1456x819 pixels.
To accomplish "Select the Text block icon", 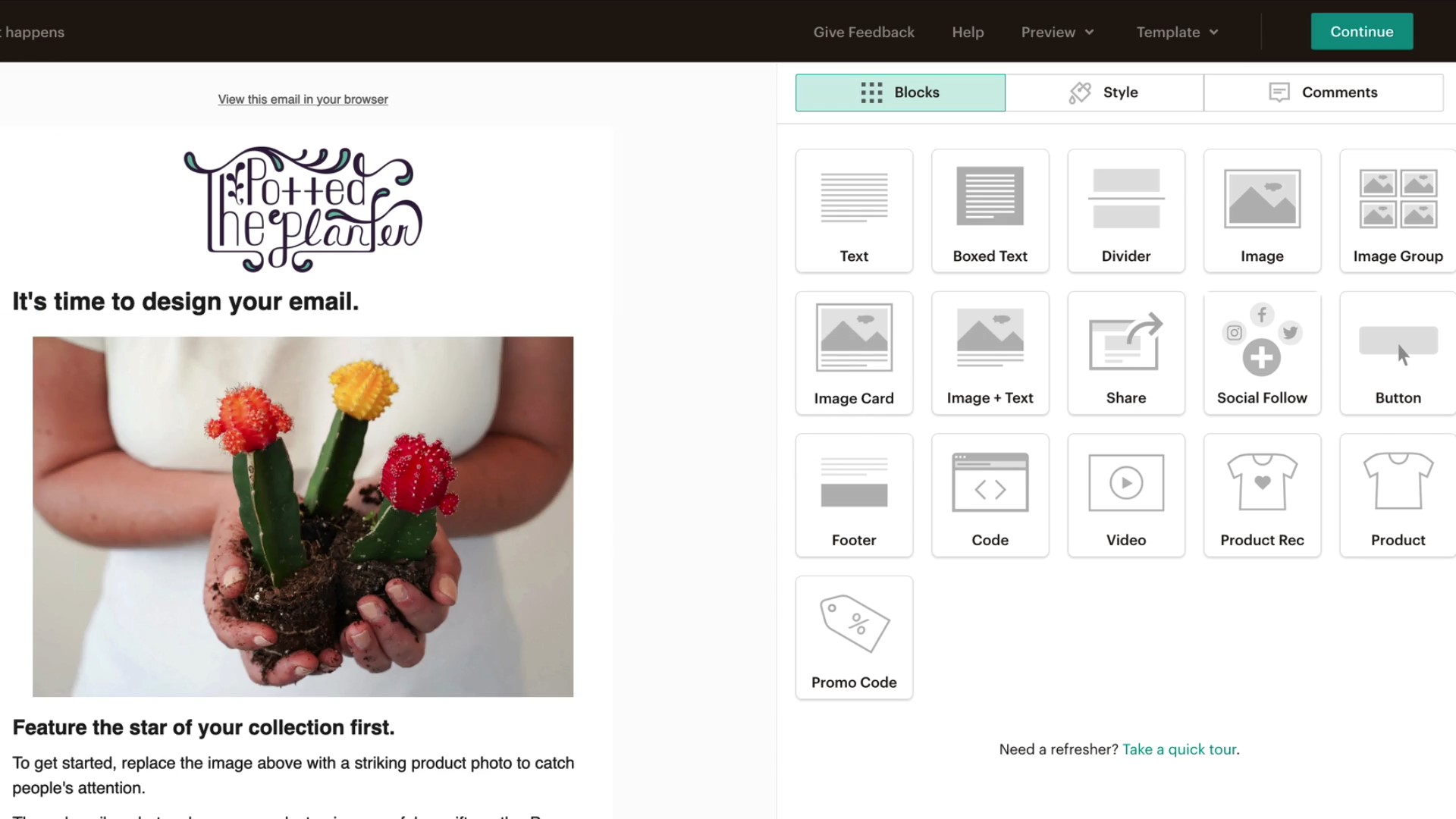I will (854, 211).
